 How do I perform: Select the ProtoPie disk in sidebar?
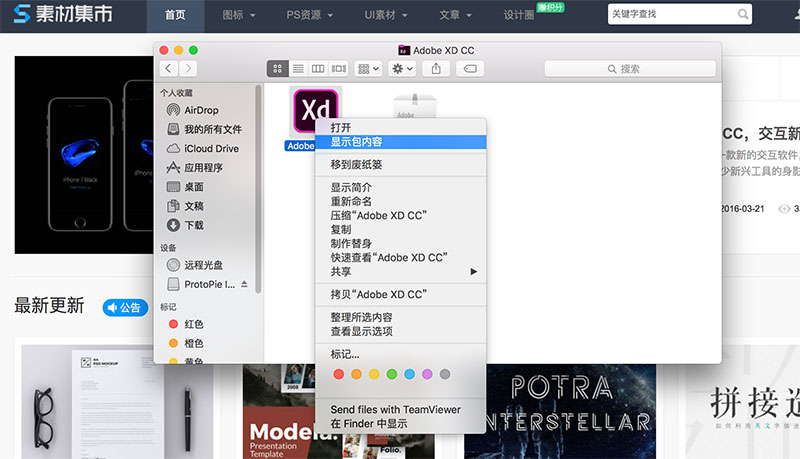pos(201,284)
